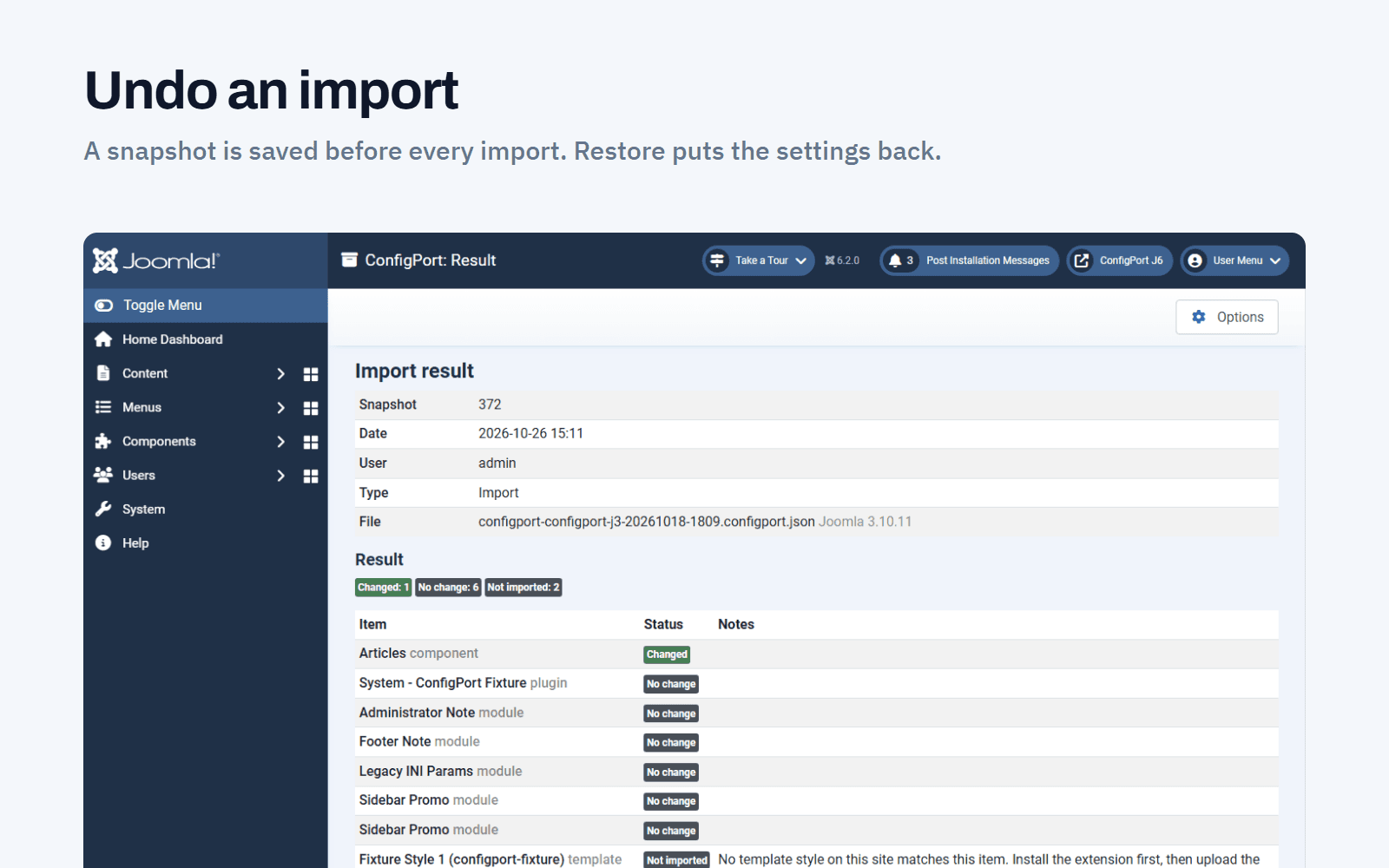Click the snapshot number 372
Screen dimensions: 1389x868
click(490, 404)
